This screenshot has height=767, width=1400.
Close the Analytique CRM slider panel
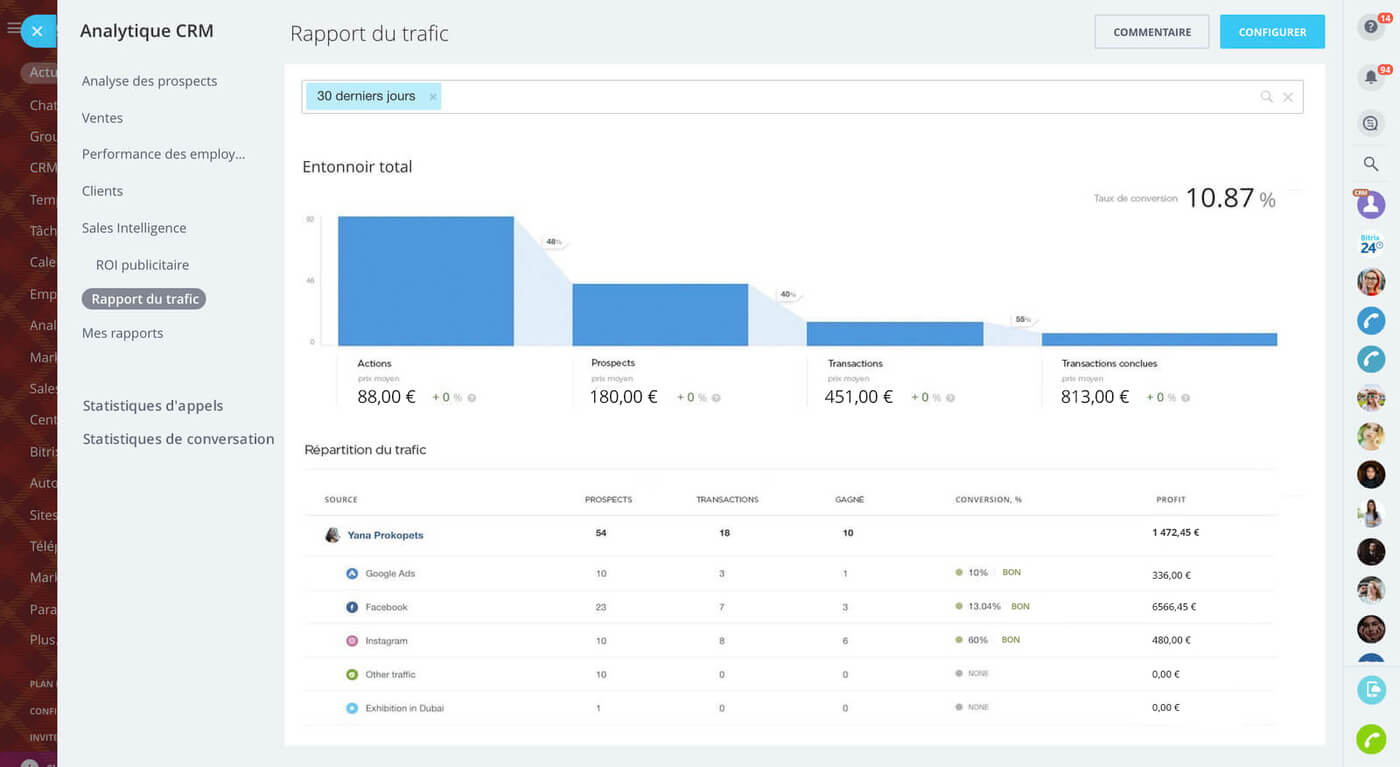coord(37,31)
